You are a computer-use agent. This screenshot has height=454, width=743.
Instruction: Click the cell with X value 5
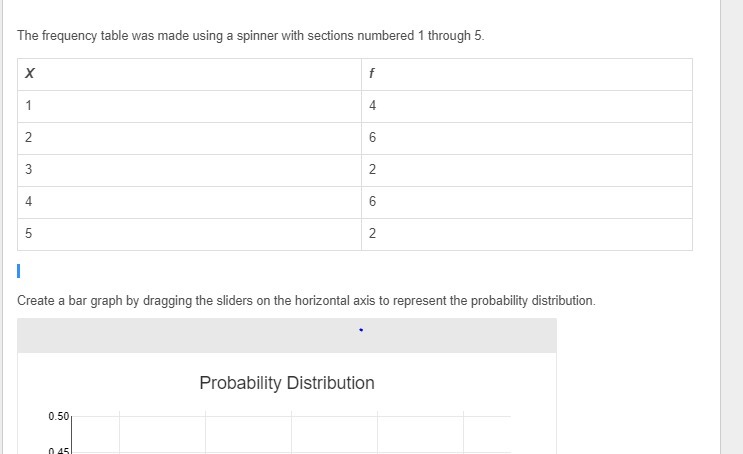(190, 234)
